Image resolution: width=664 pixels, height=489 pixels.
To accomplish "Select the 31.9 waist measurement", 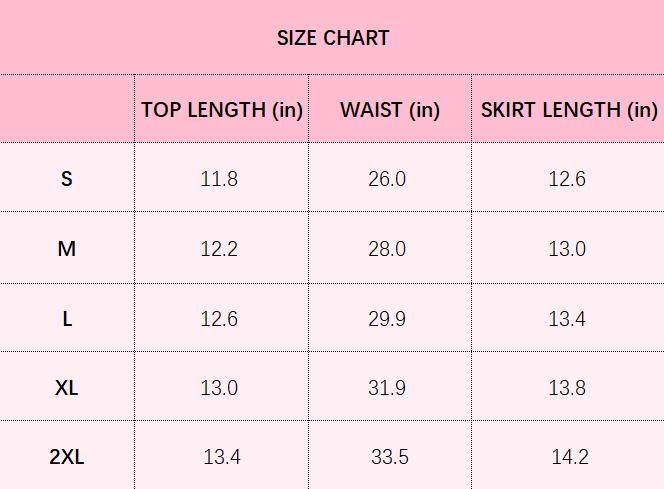I will (x=387, y=388).
